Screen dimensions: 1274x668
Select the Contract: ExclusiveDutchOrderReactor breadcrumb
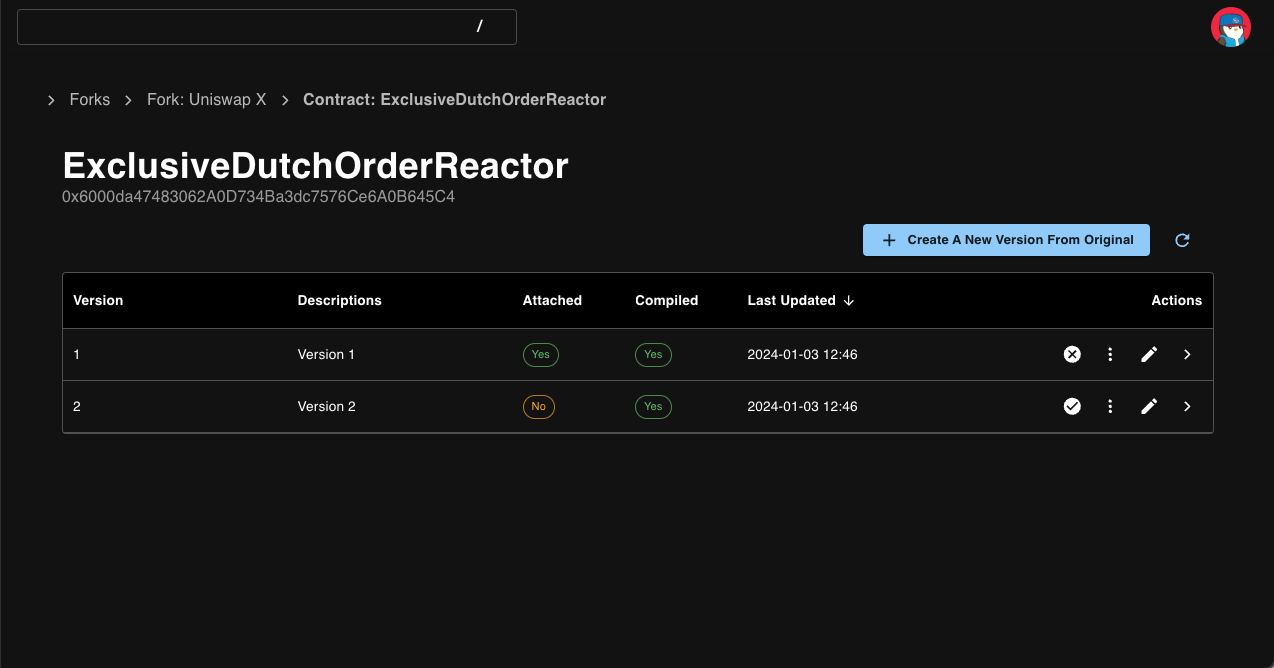[x=454, y=100]
